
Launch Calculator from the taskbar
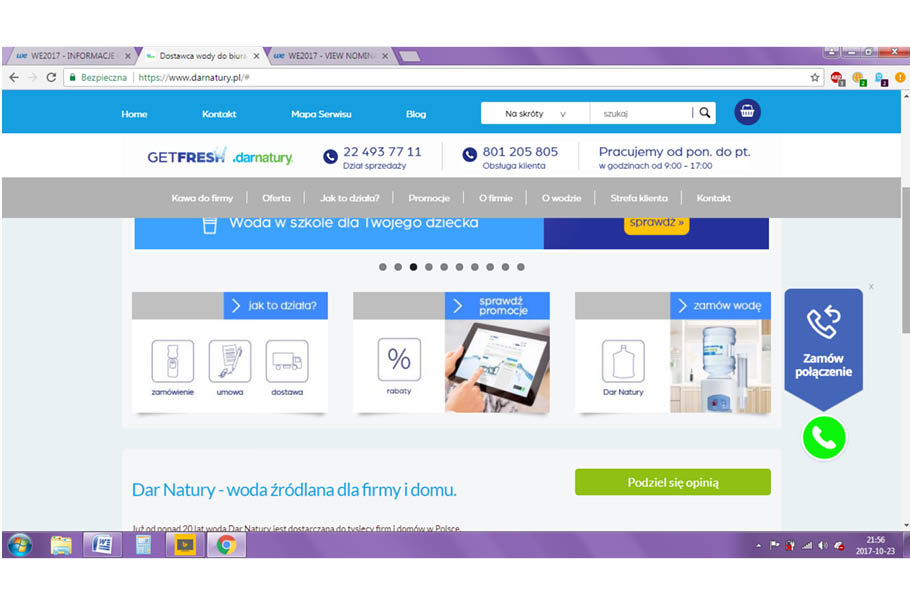(143, 546)
